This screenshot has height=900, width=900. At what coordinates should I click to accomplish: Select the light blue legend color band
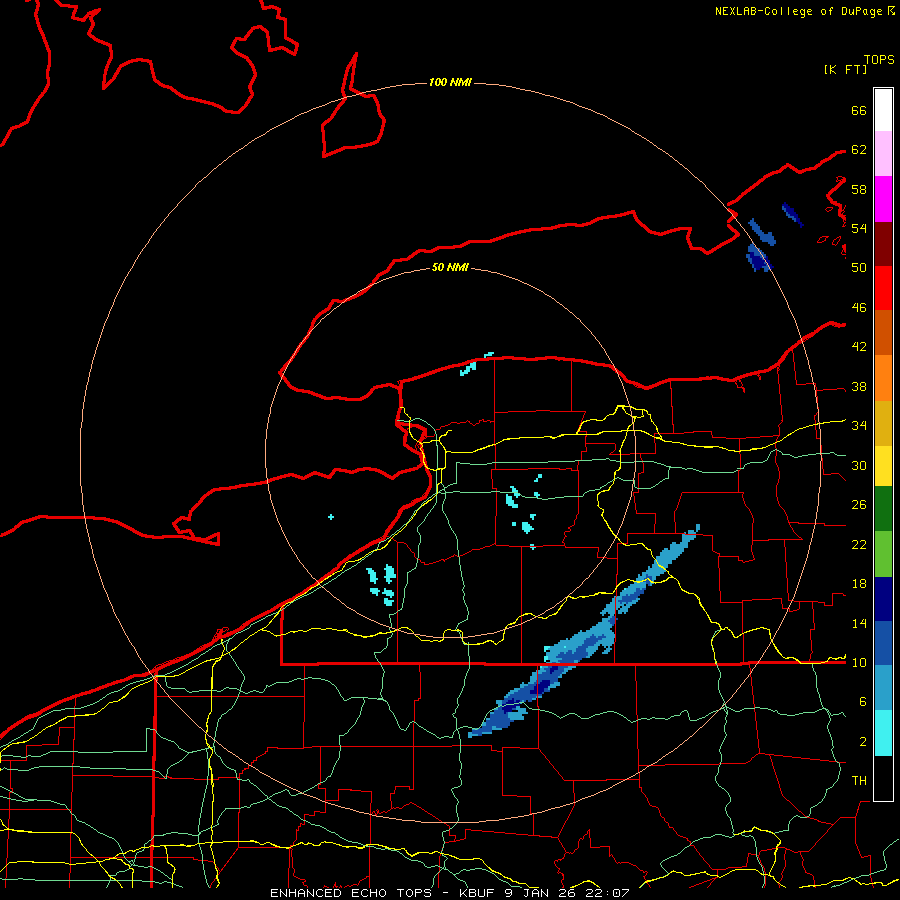[x=883, y=688]
